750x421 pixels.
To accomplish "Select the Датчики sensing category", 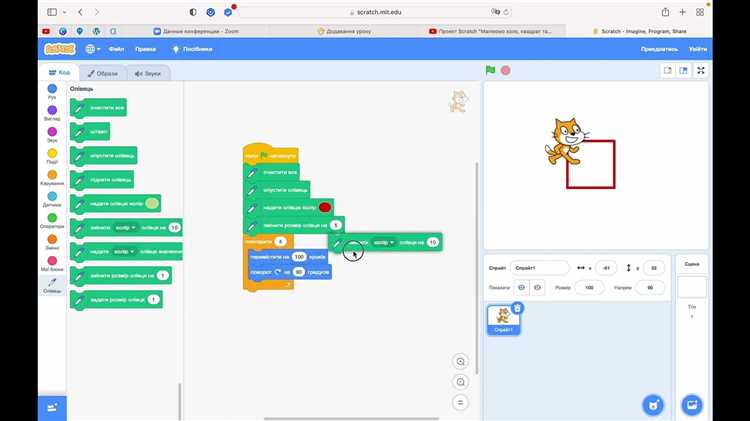I will click(52, 199).
